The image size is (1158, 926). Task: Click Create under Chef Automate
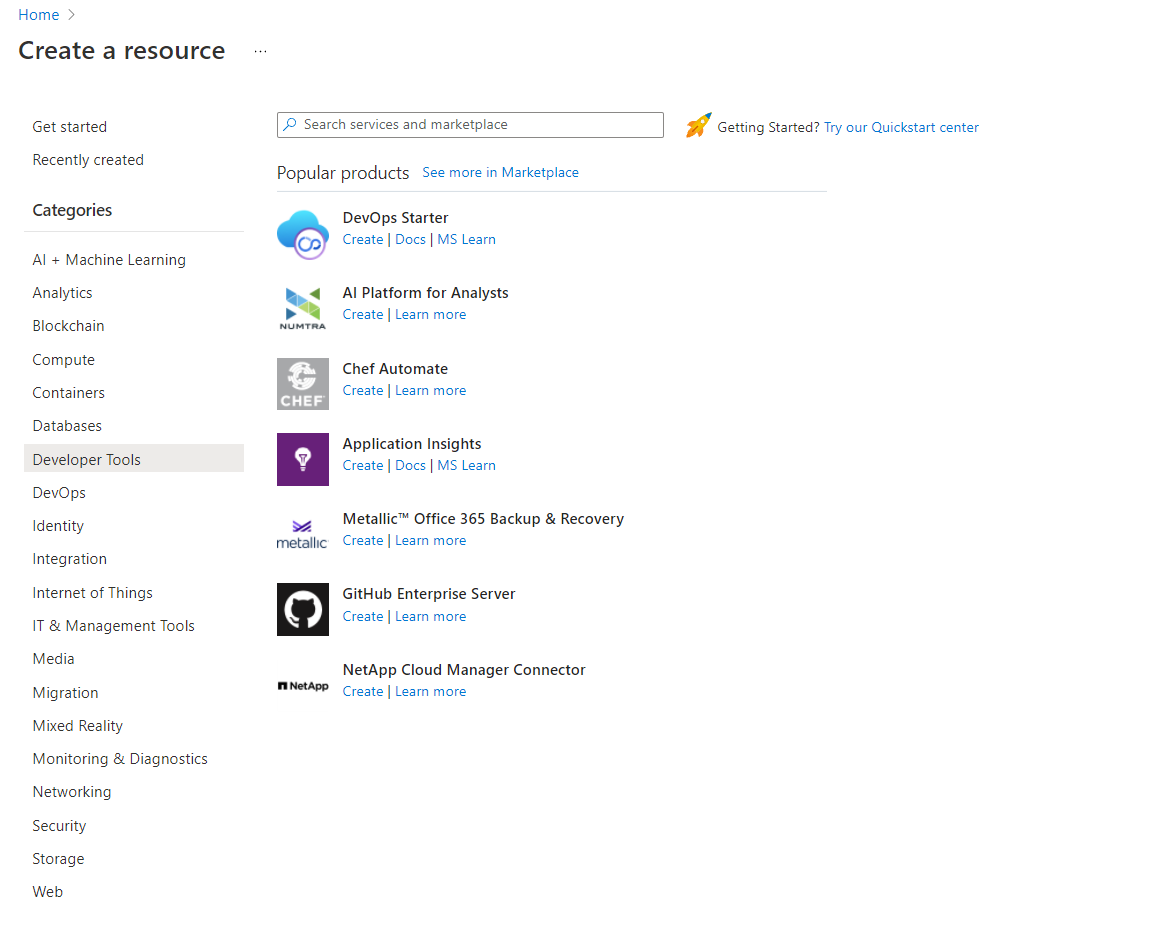363,391
